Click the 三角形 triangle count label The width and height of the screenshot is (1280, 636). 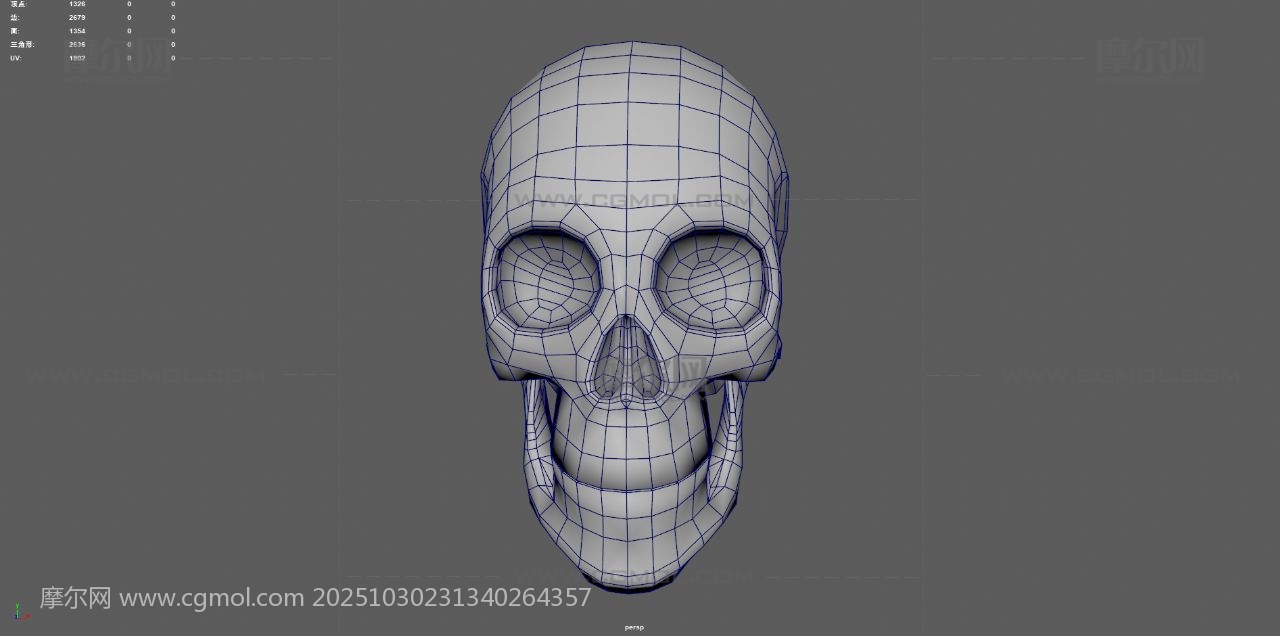coord(21,45)
